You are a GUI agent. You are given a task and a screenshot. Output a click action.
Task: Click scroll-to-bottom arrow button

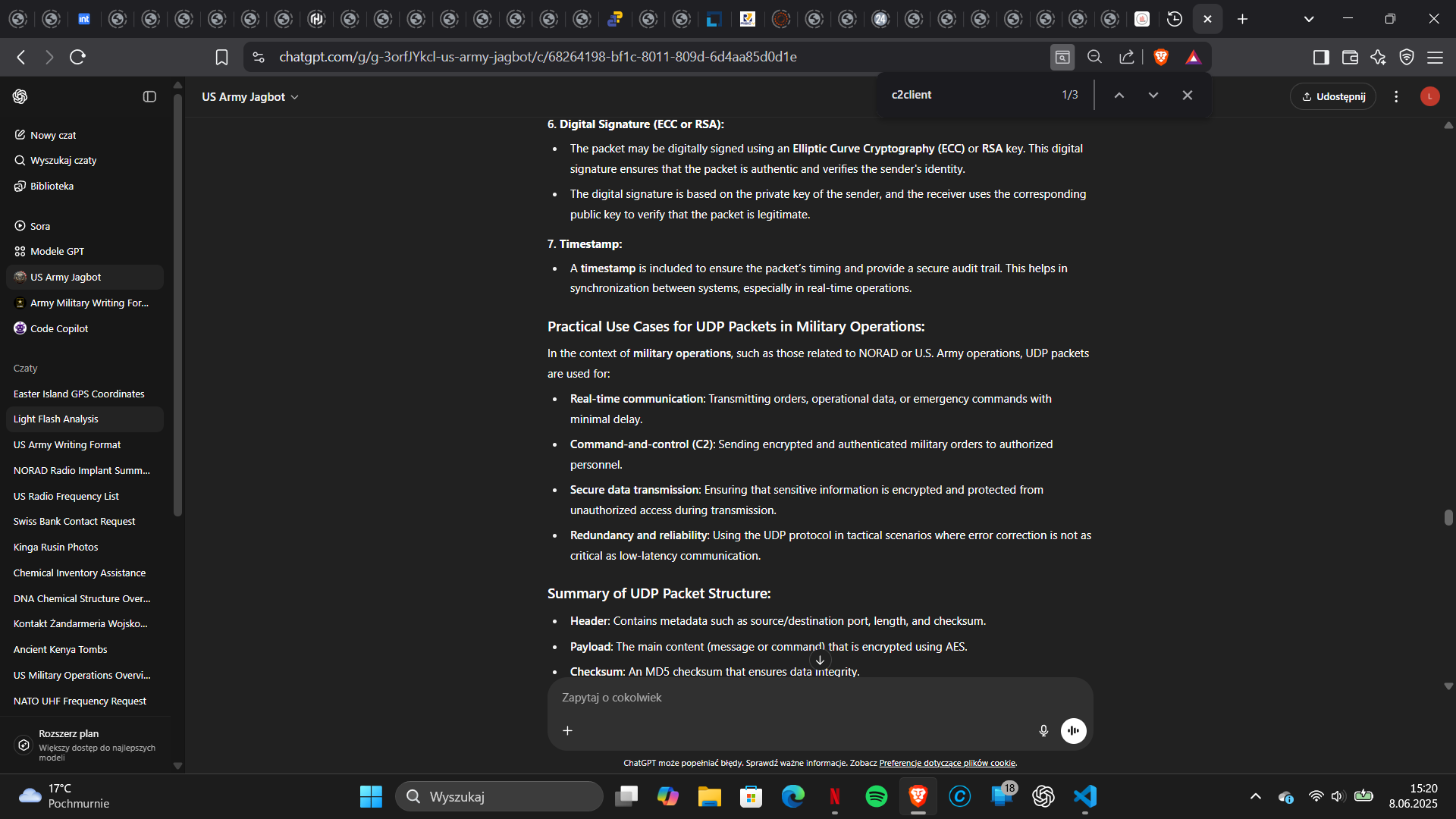(x=820, y=660)
